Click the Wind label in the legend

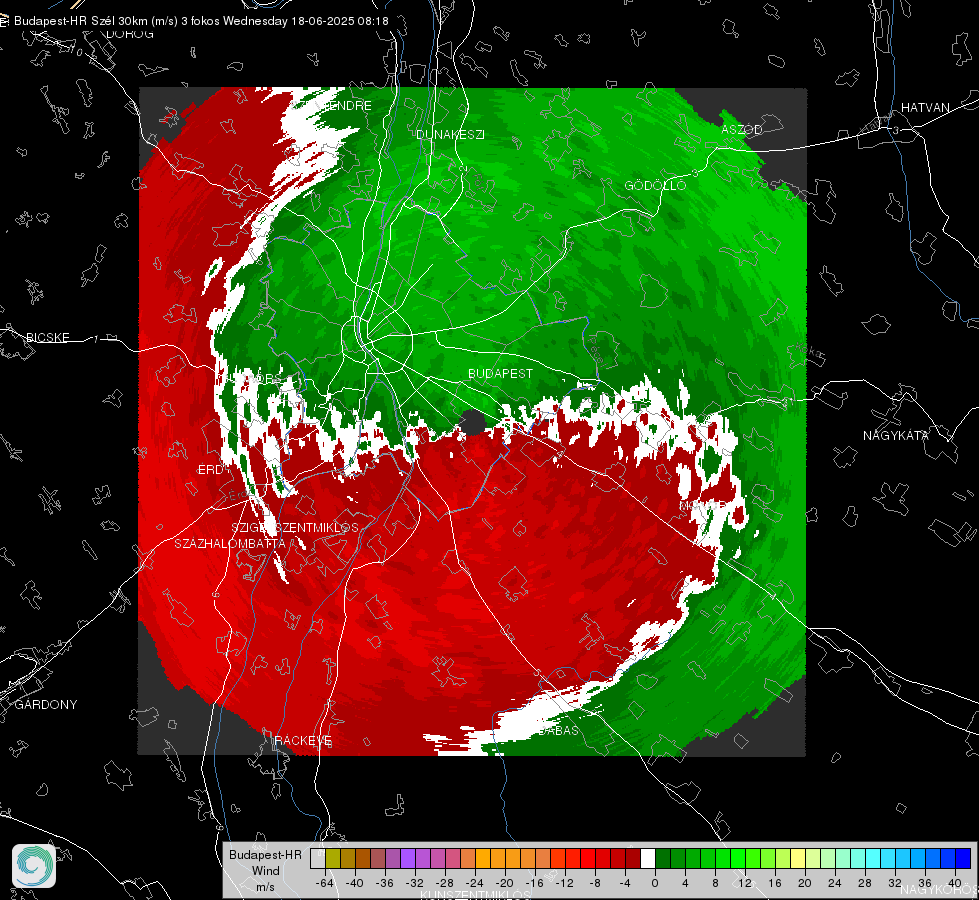click(x=265, y=870)
